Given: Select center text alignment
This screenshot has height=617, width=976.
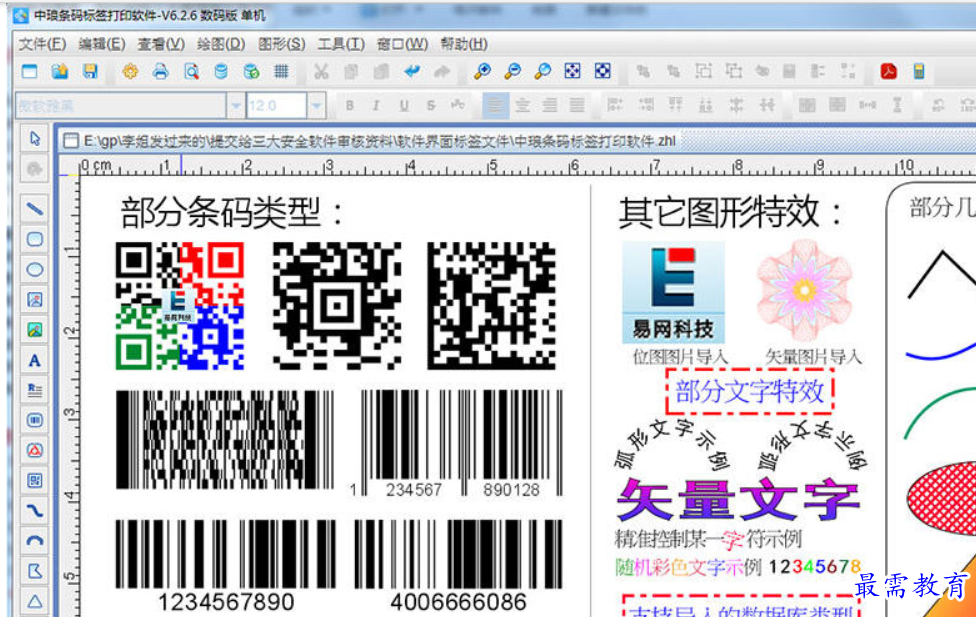Looking at the screenshot, I should coord(523,106).
